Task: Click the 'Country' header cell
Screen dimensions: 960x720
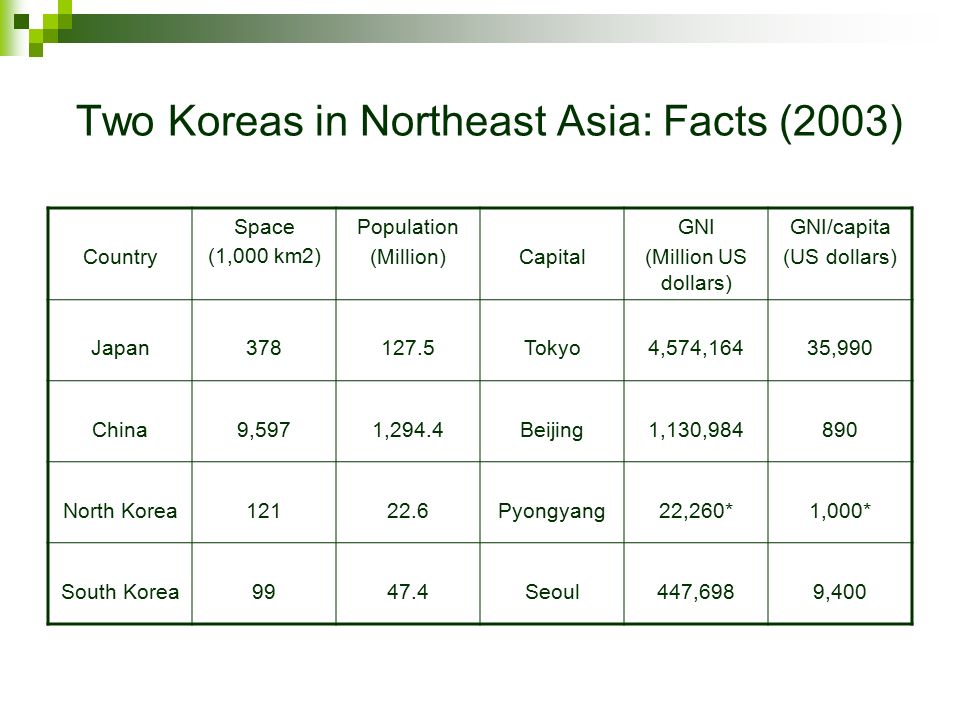Action: (x=120, y=254)
